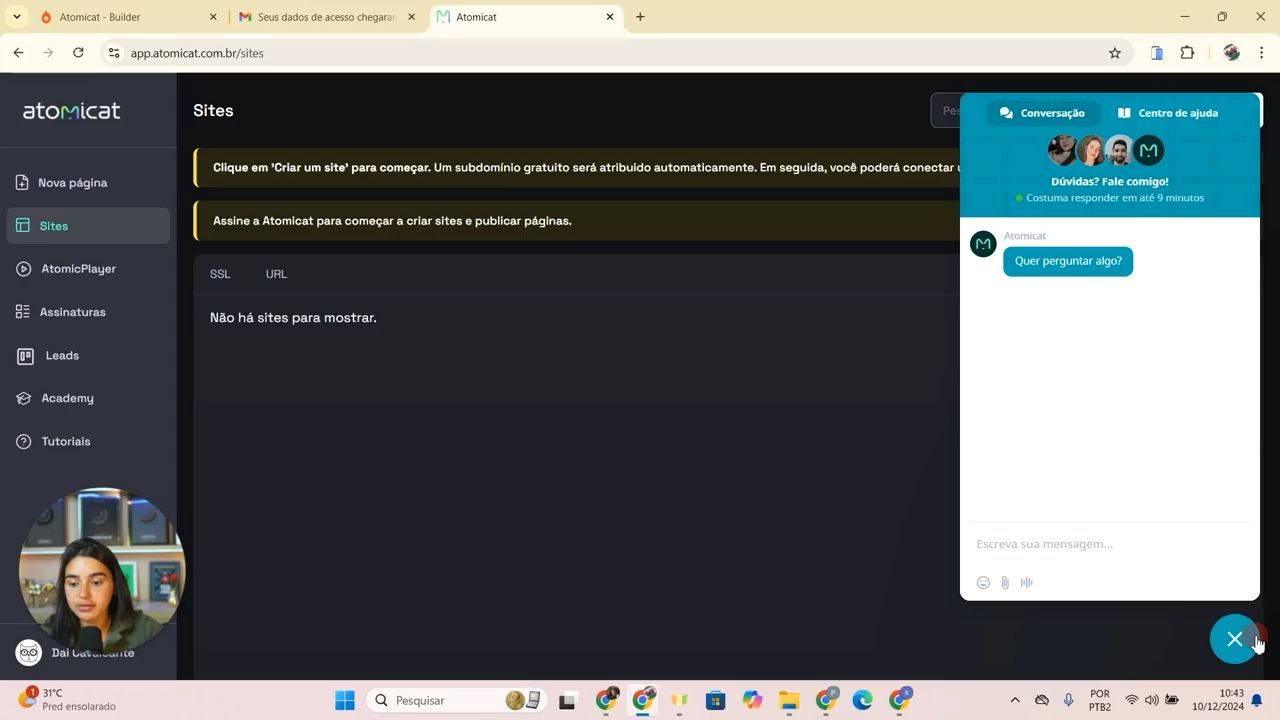Open Academy in the sidebar
Screen dimensions: 1280x720
pos(55,398)
